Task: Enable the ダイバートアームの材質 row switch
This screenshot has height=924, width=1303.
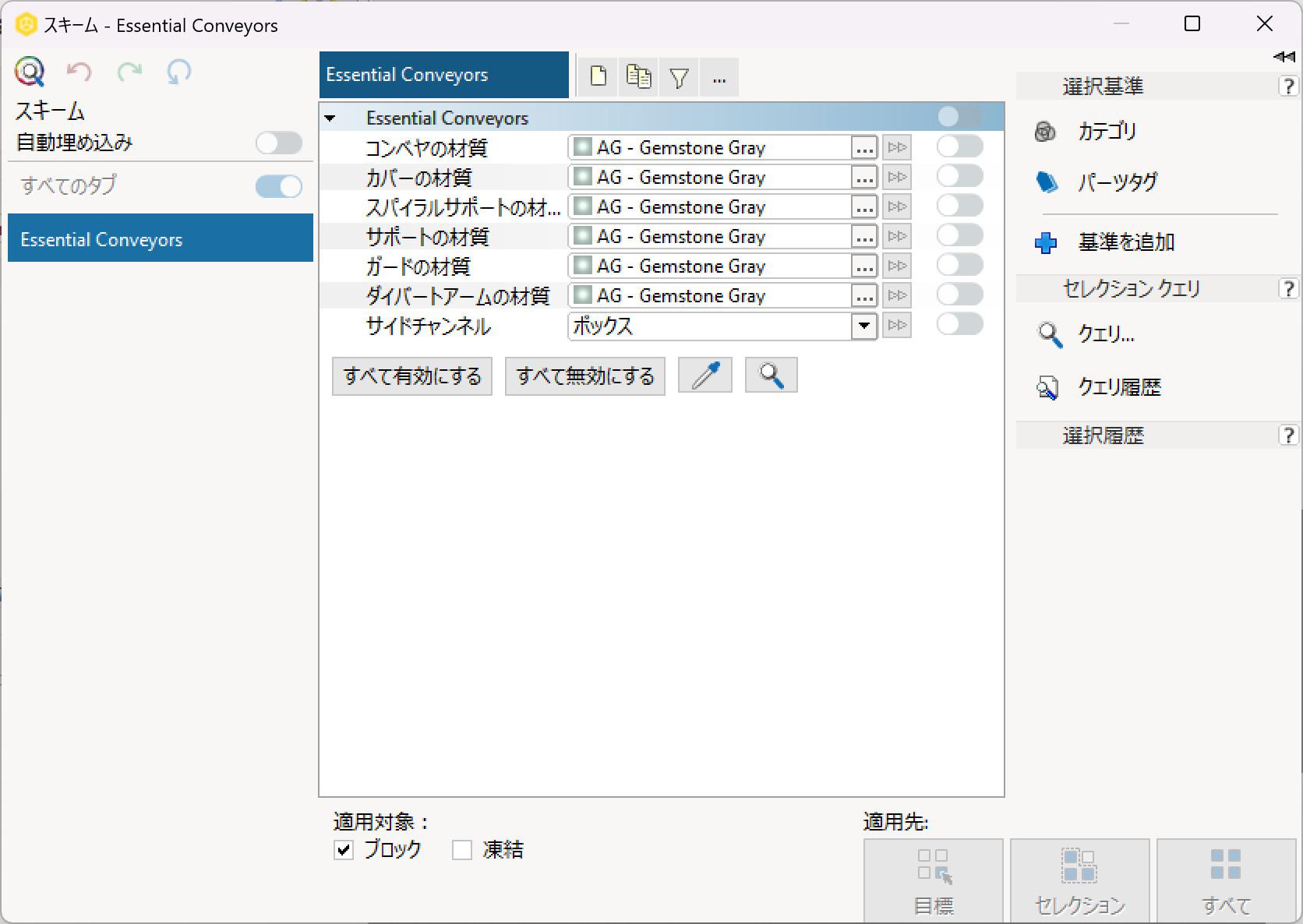Action: [x=959, y=294]
